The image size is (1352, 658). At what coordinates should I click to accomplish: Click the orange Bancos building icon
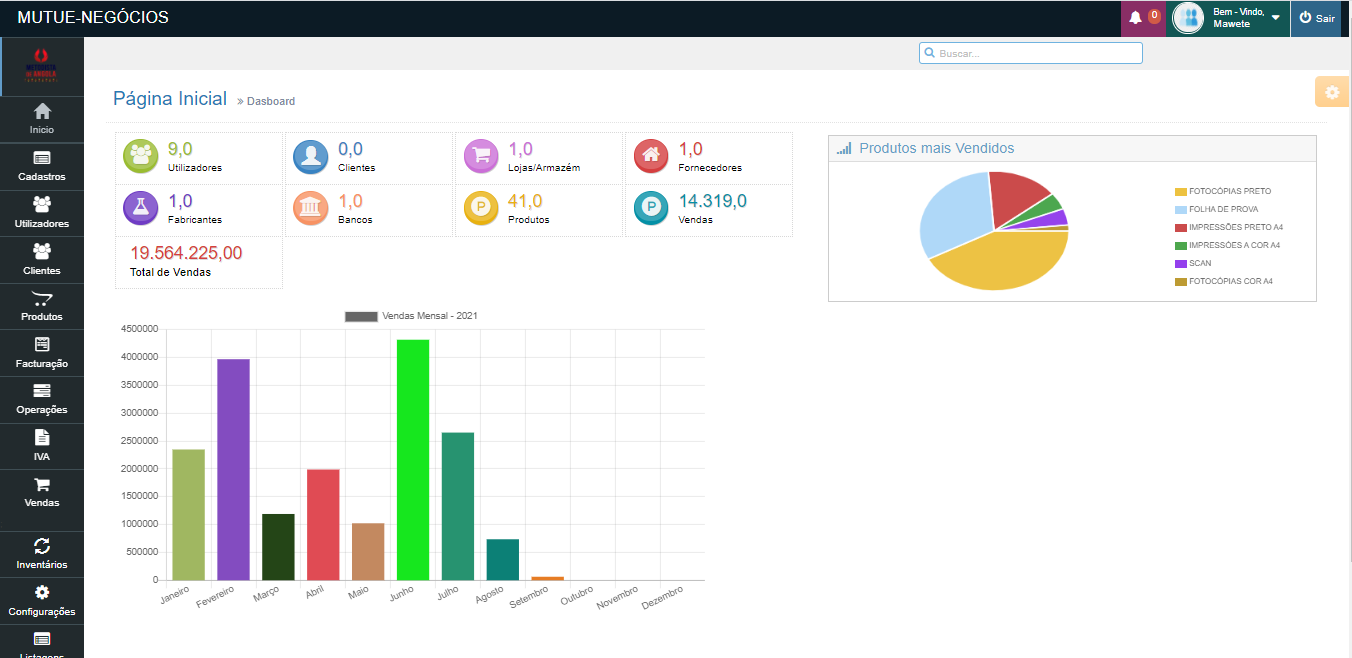(311, 208)
